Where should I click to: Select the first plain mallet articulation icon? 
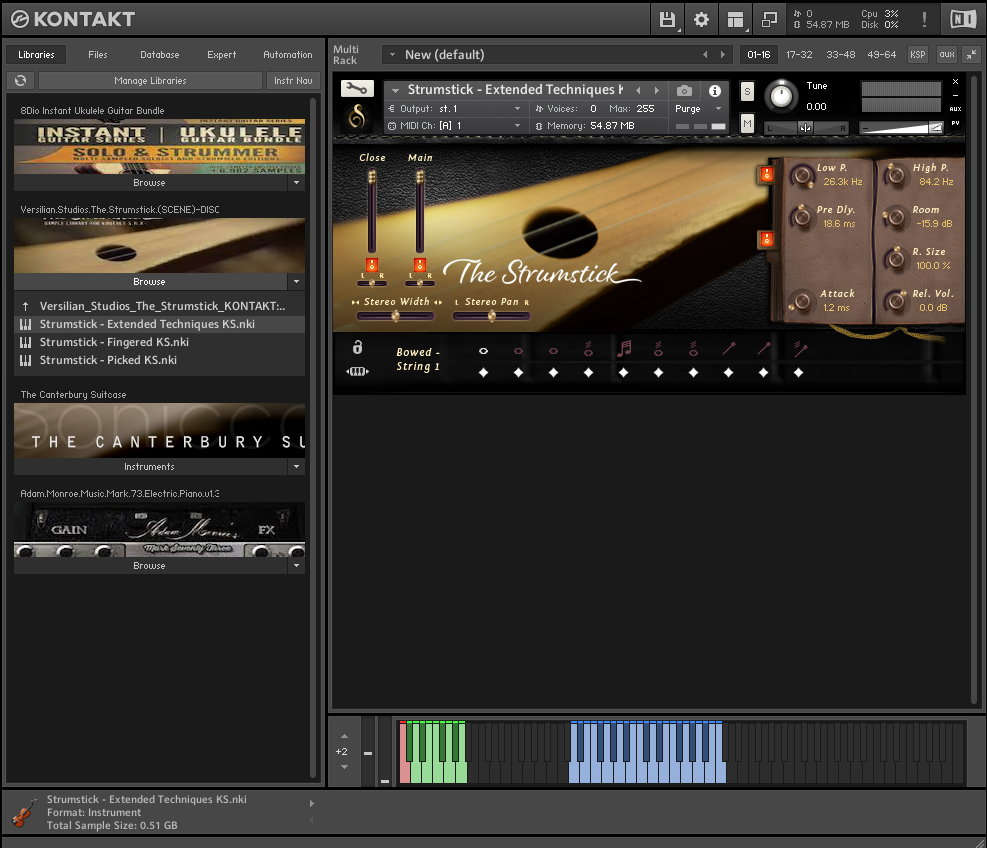point(729,348)
